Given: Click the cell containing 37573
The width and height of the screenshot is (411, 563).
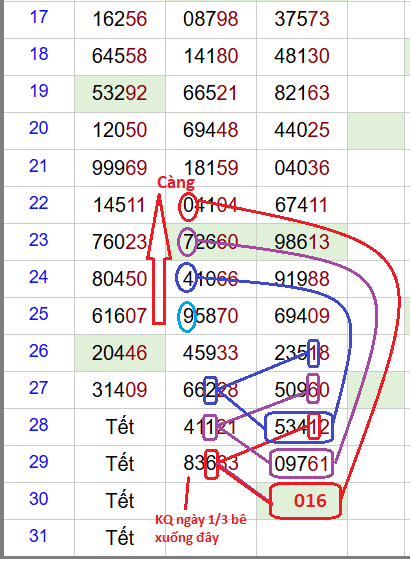Looking at the screenshot, I should 302,19.
